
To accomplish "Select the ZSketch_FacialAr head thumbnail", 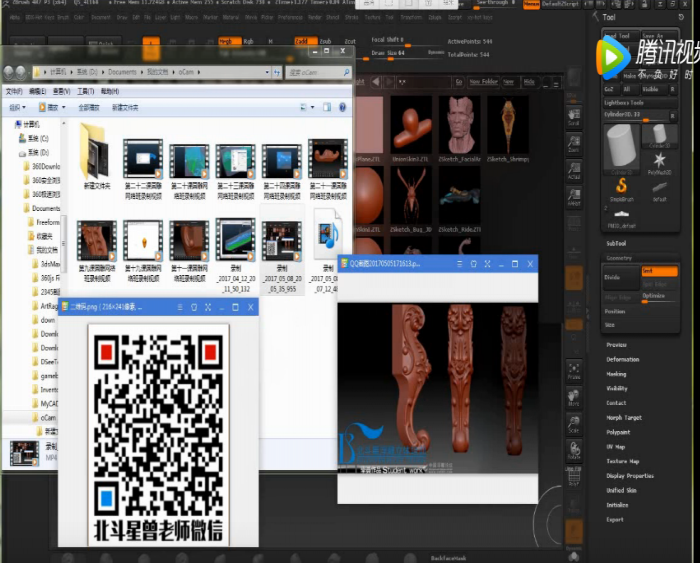I will click(x=461, y=124).
